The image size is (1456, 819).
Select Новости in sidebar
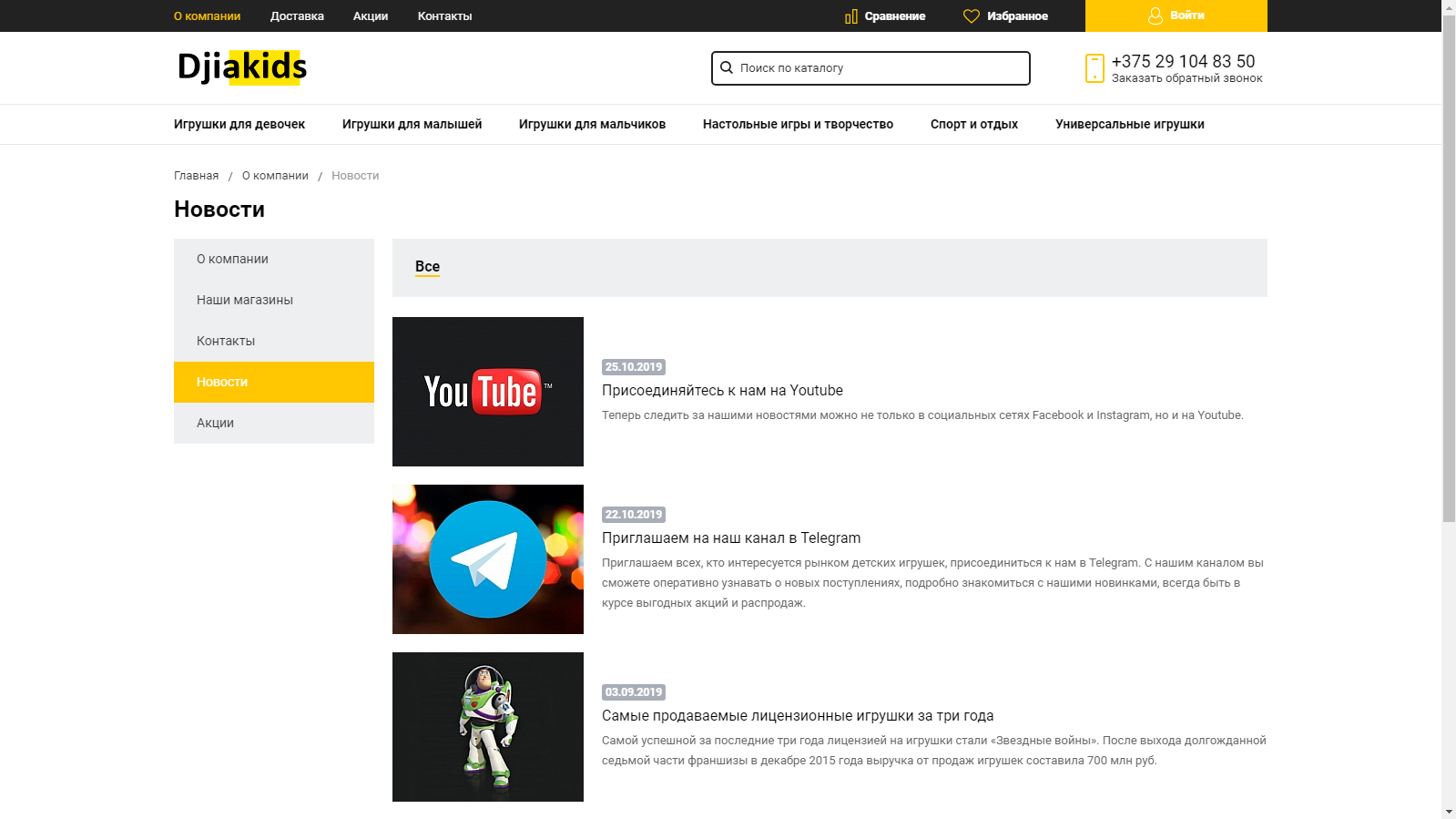click(274, 382)
